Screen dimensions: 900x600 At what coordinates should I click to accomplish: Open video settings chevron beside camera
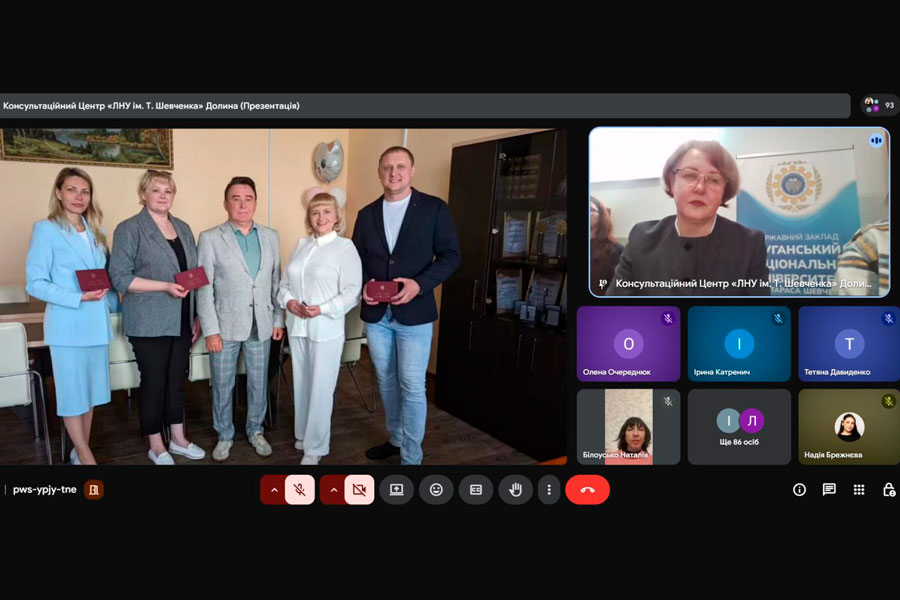tap(333, 490)
